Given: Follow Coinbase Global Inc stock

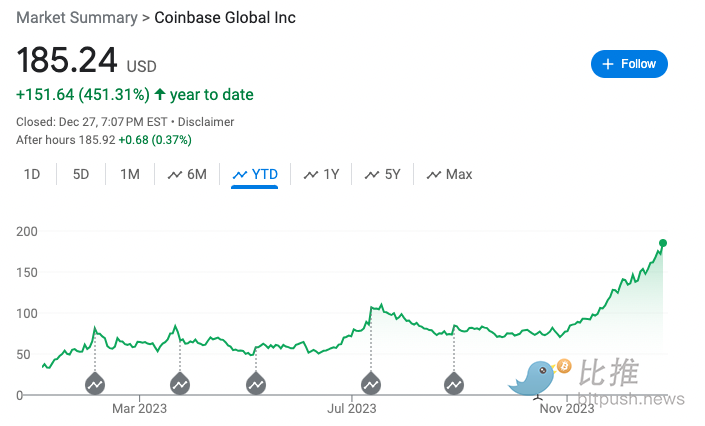Looking at the screenshot, I should click(629, 64).
